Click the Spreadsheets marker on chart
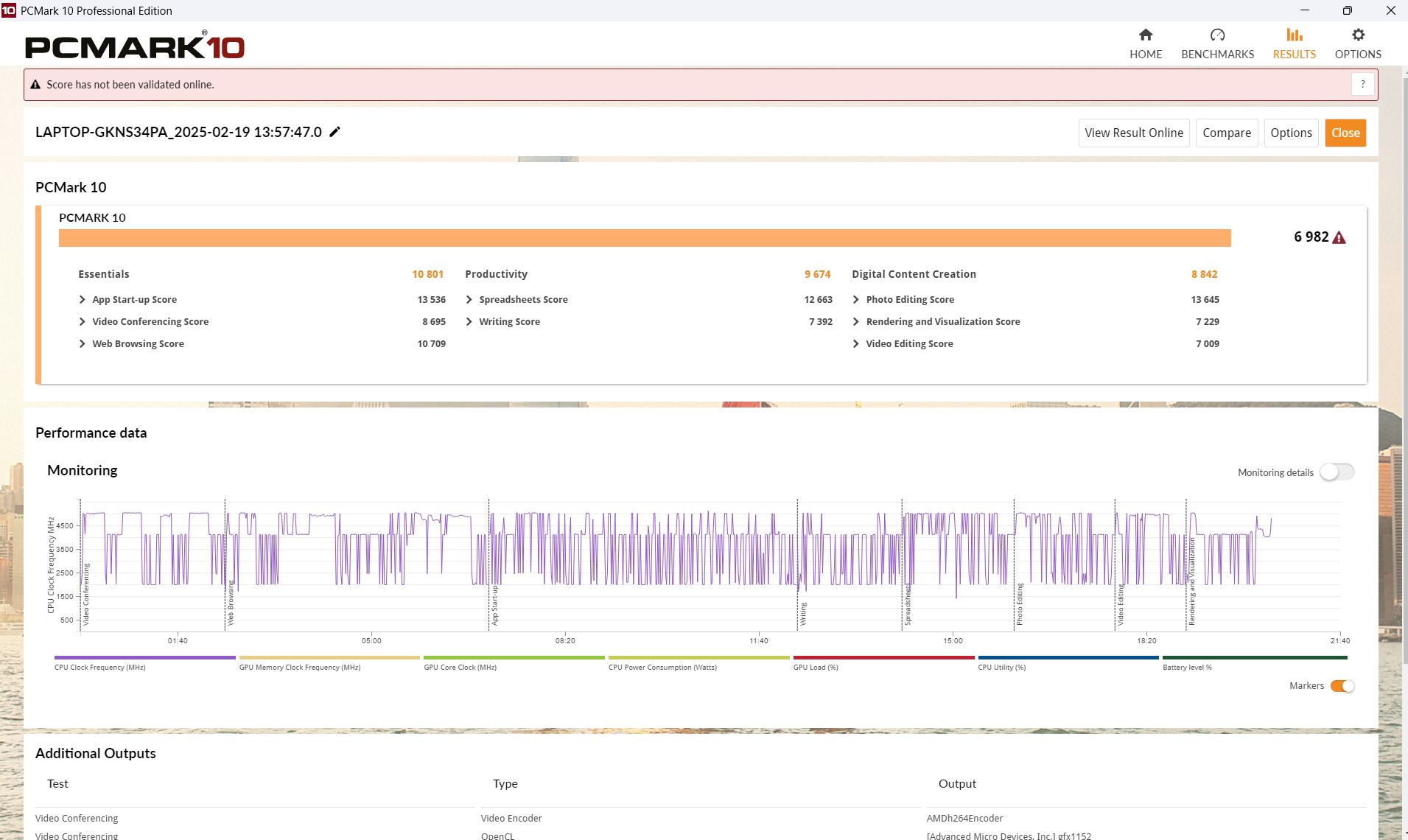 pyautogui.click(x=908, y=606)
